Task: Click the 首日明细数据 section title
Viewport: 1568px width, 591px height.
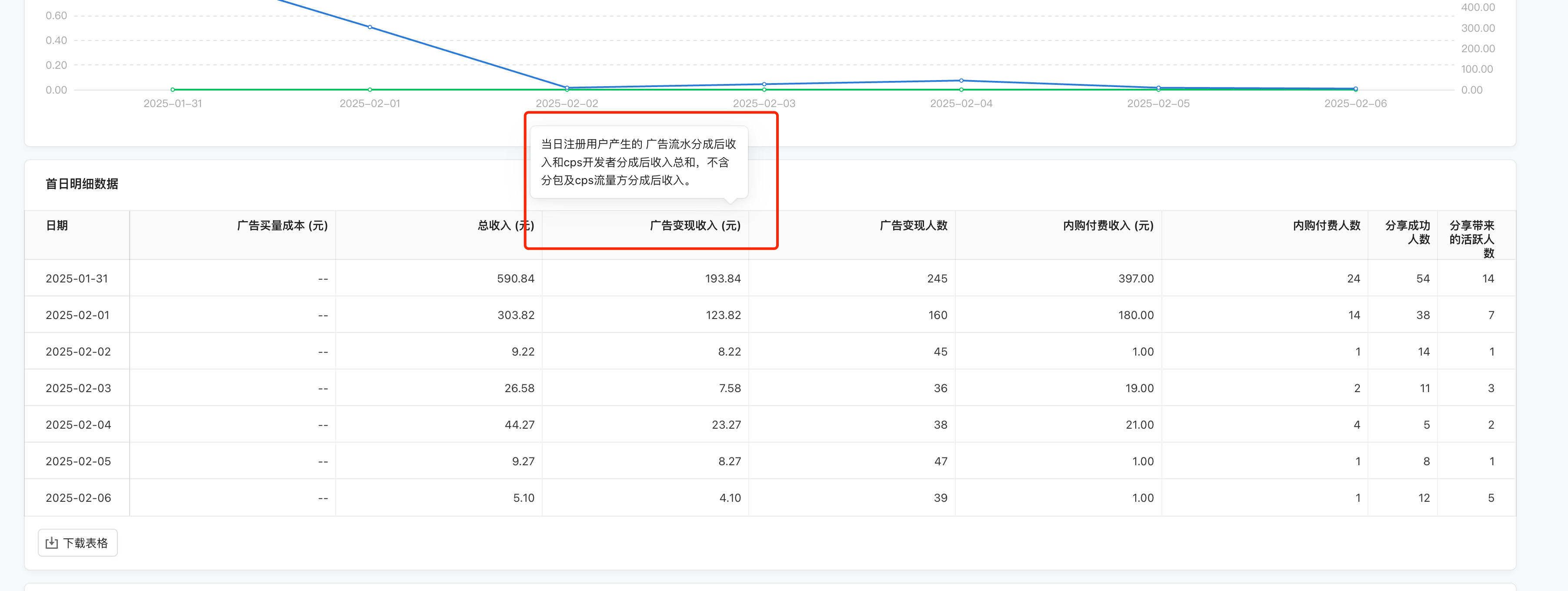Action: tap(82, 184)
